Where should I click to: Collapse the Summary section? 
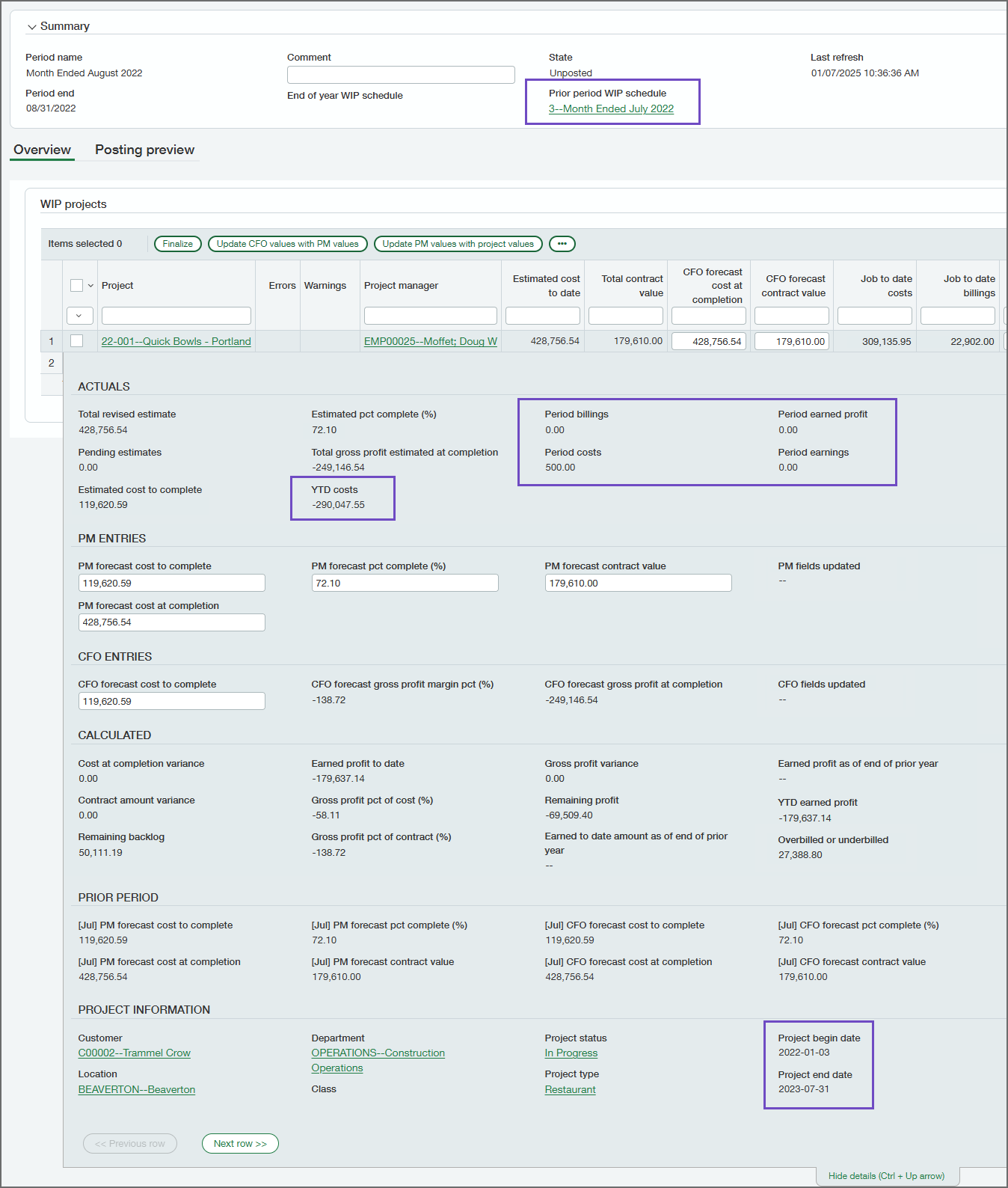[x=32, y=27]
